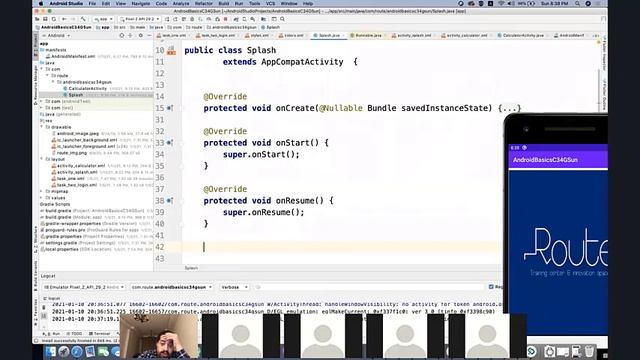Toggle the Regex checkbox in Logcat
This screenshot has height=360, width=640.
click(491, 287)
